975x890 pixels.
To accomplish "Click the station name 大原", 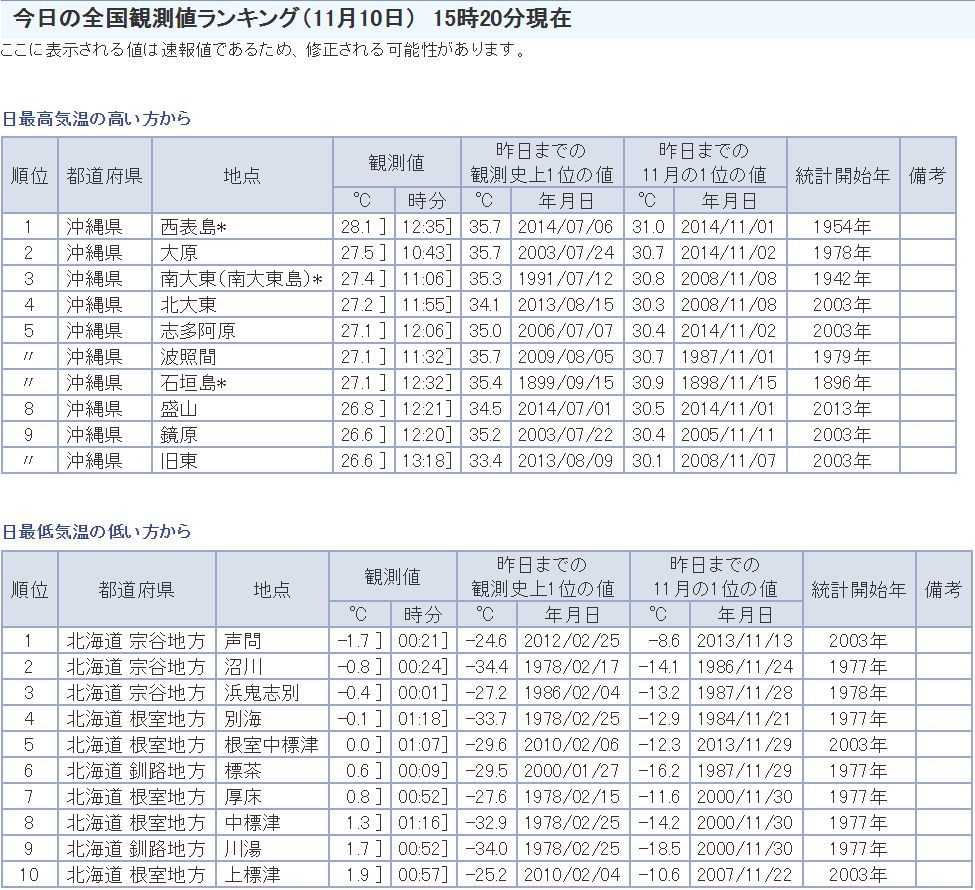I will [x=178, y=253].
